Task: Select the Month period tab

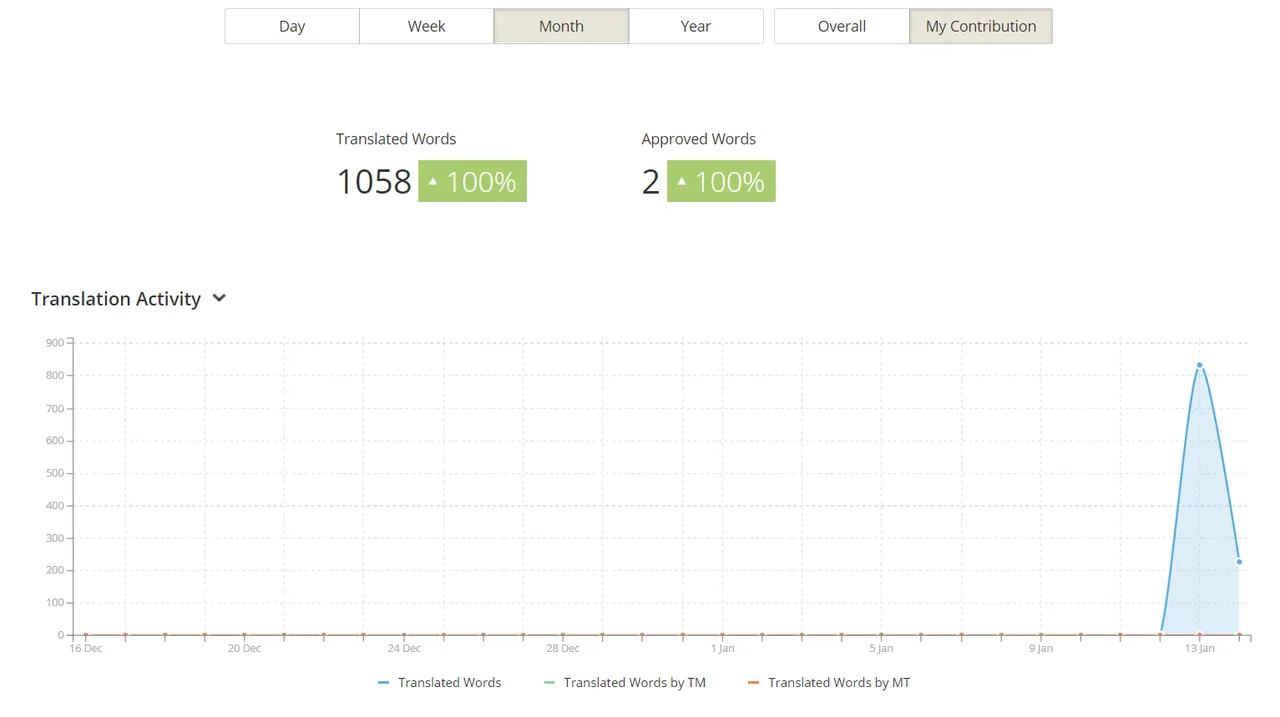Action: coord(561,26)
